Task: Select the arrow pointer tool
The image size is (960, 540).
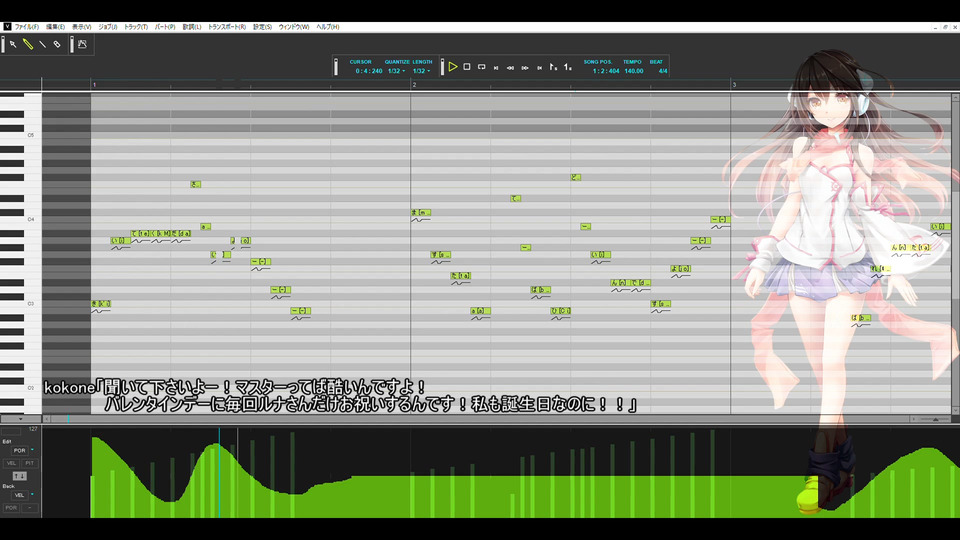Action: coord(13,44)
